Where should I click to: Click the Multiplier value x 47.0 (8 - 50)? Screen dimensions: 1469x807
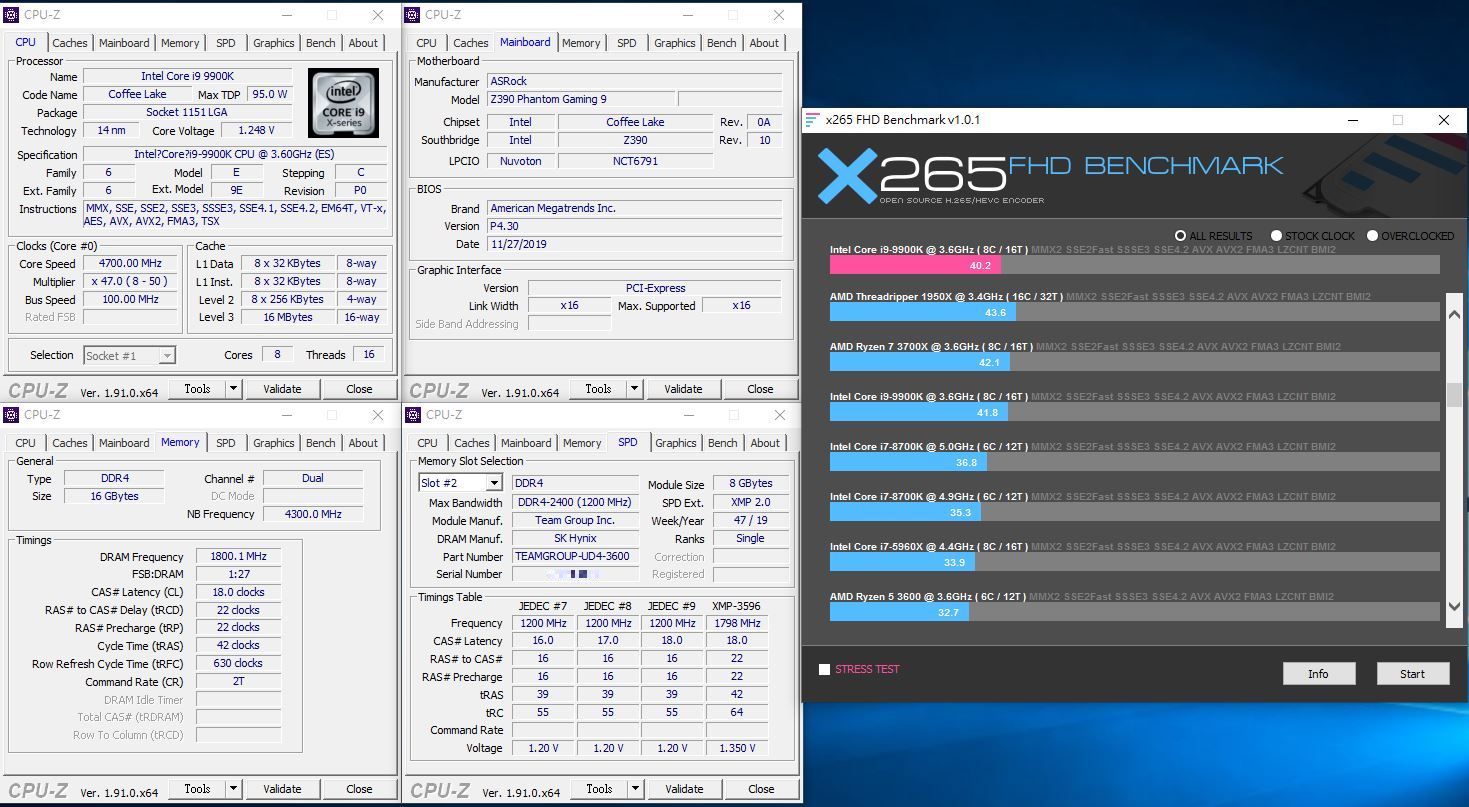[131, 282]
